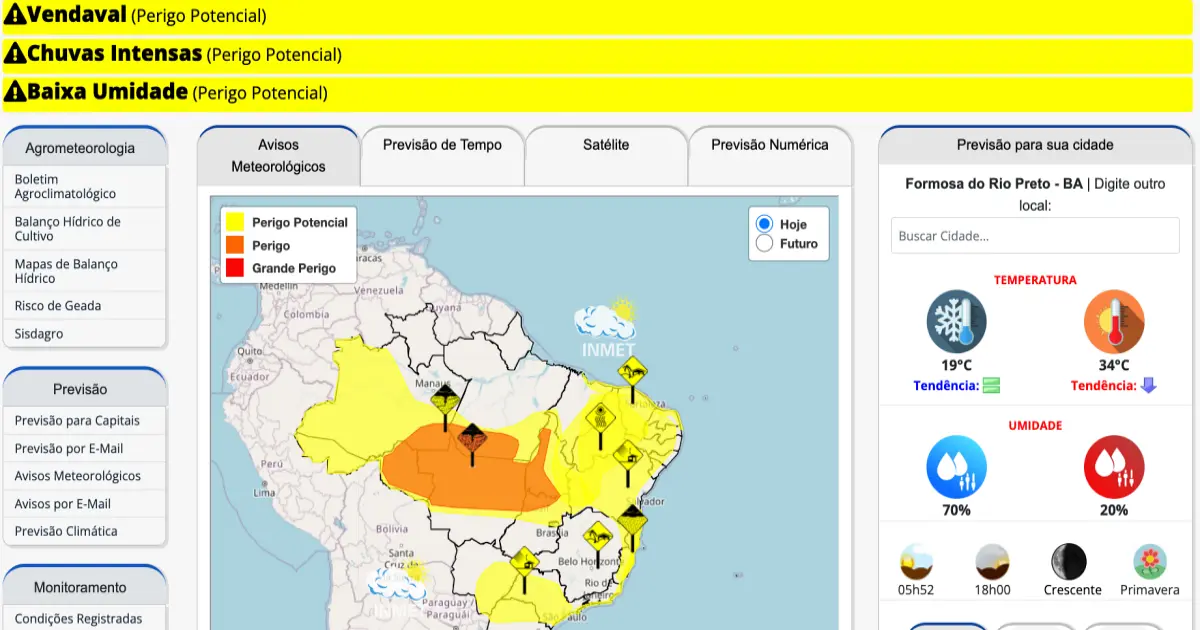Click the green steady trend icon

click(x=991, y=385)
